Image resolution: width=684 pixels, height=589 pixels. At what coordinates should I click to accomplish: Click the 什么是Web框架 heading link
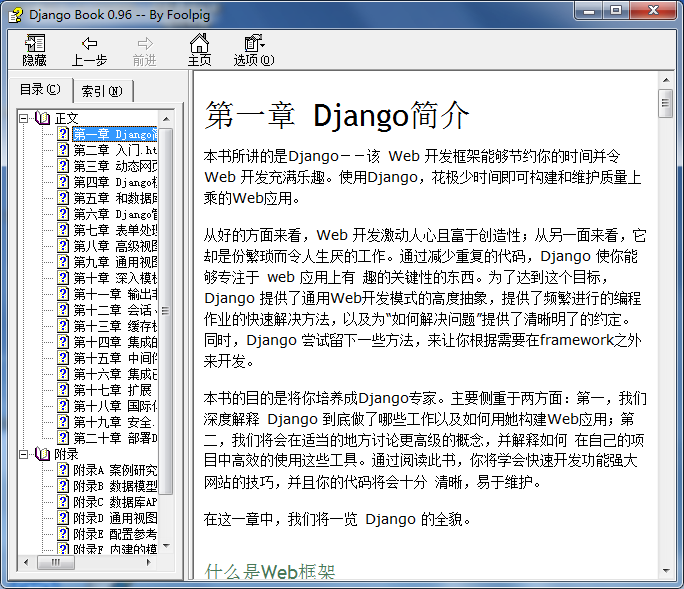pyautogui.click(x=269, y=572)
